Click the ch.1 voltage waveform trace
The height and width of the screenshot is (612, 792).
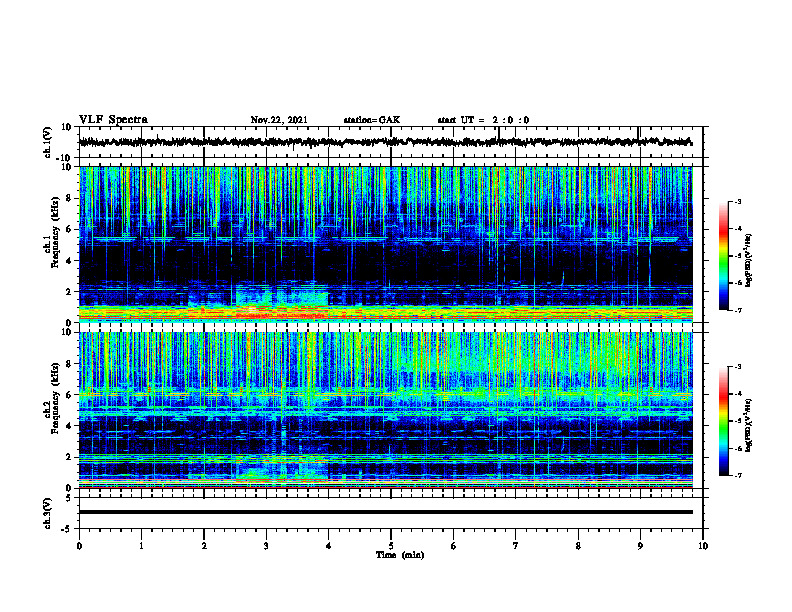385,142
